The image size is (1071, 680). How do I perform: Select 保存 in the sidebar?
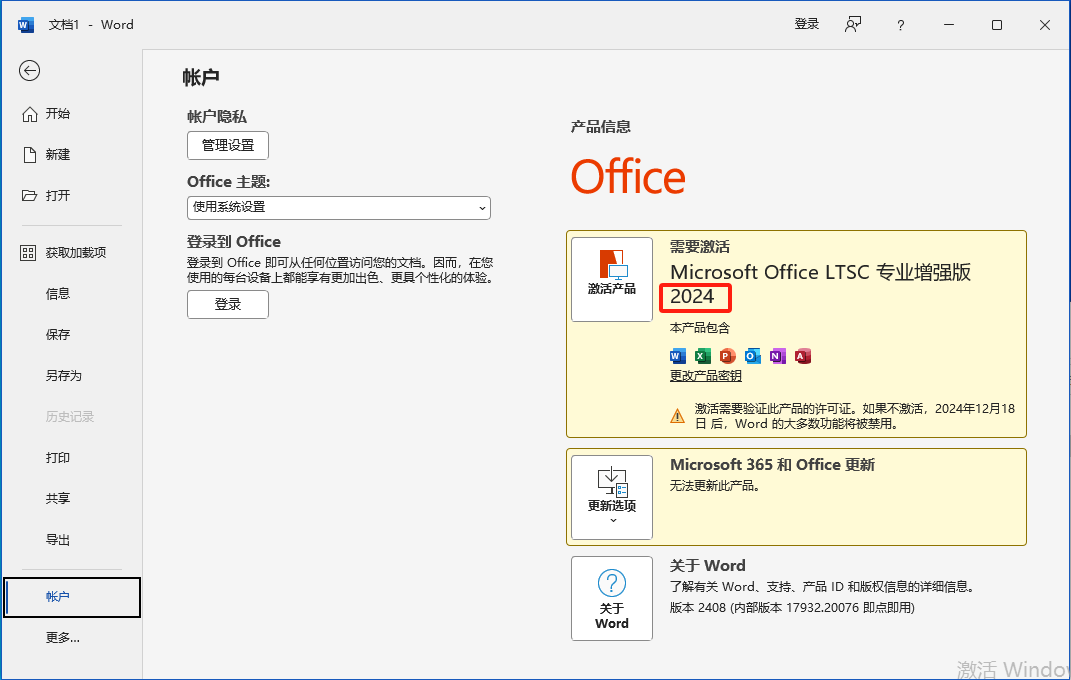pyautogui.click(x=72, y=335)
